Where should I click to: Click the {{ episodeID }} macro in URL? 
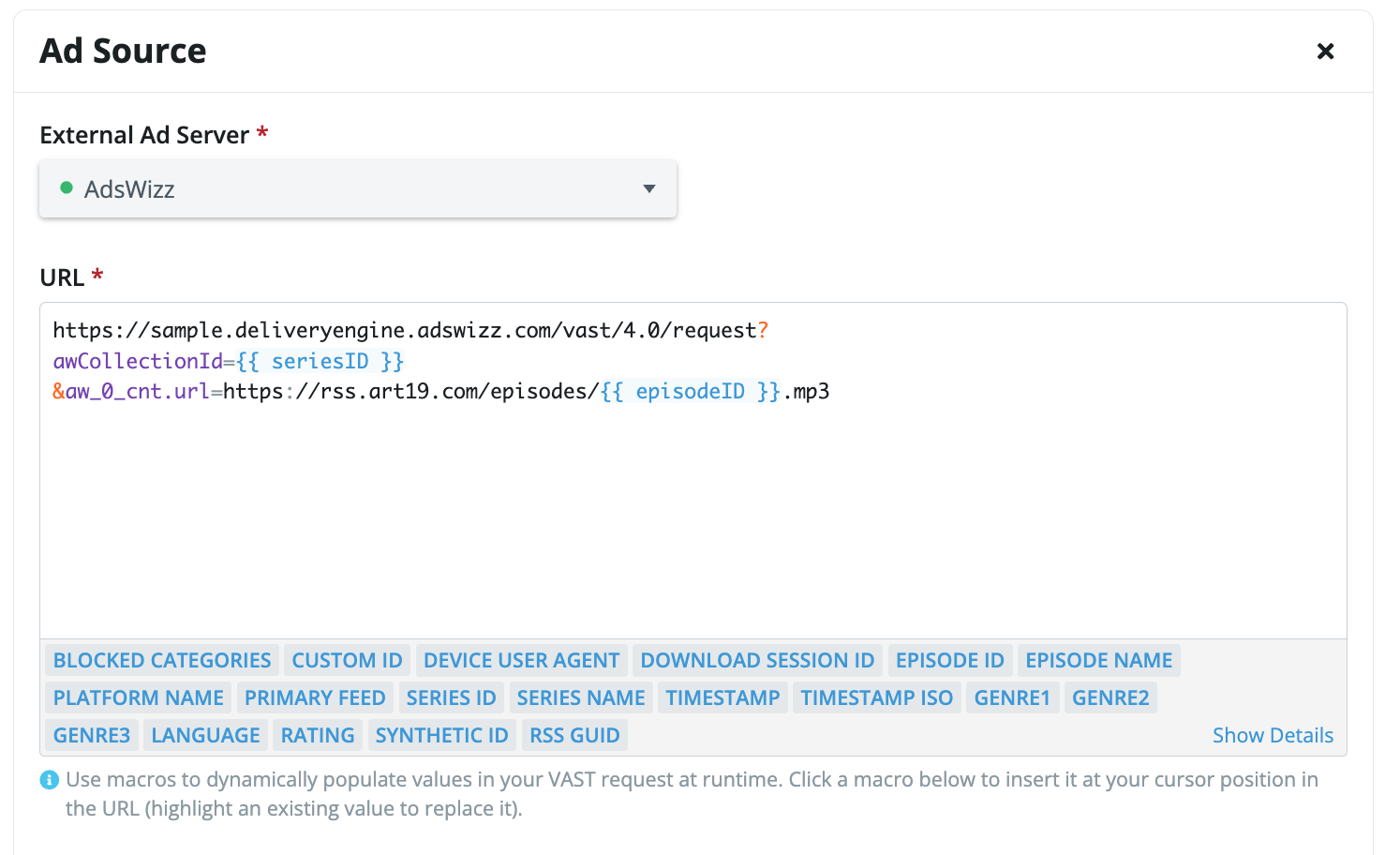[691, 391]
